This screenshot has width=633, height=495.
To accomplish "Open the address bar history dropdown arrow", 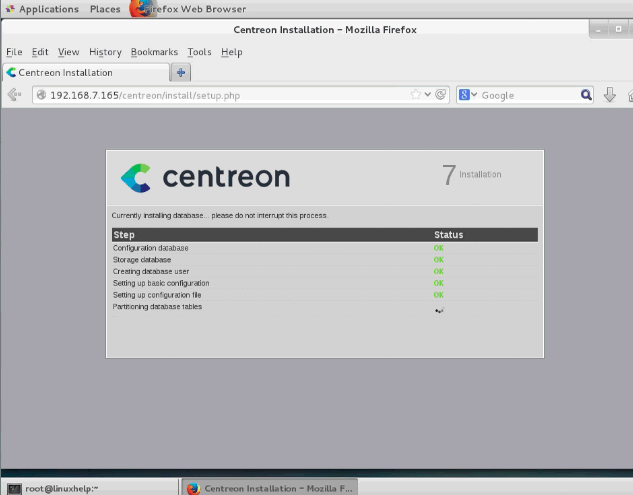I will point(428,95).
